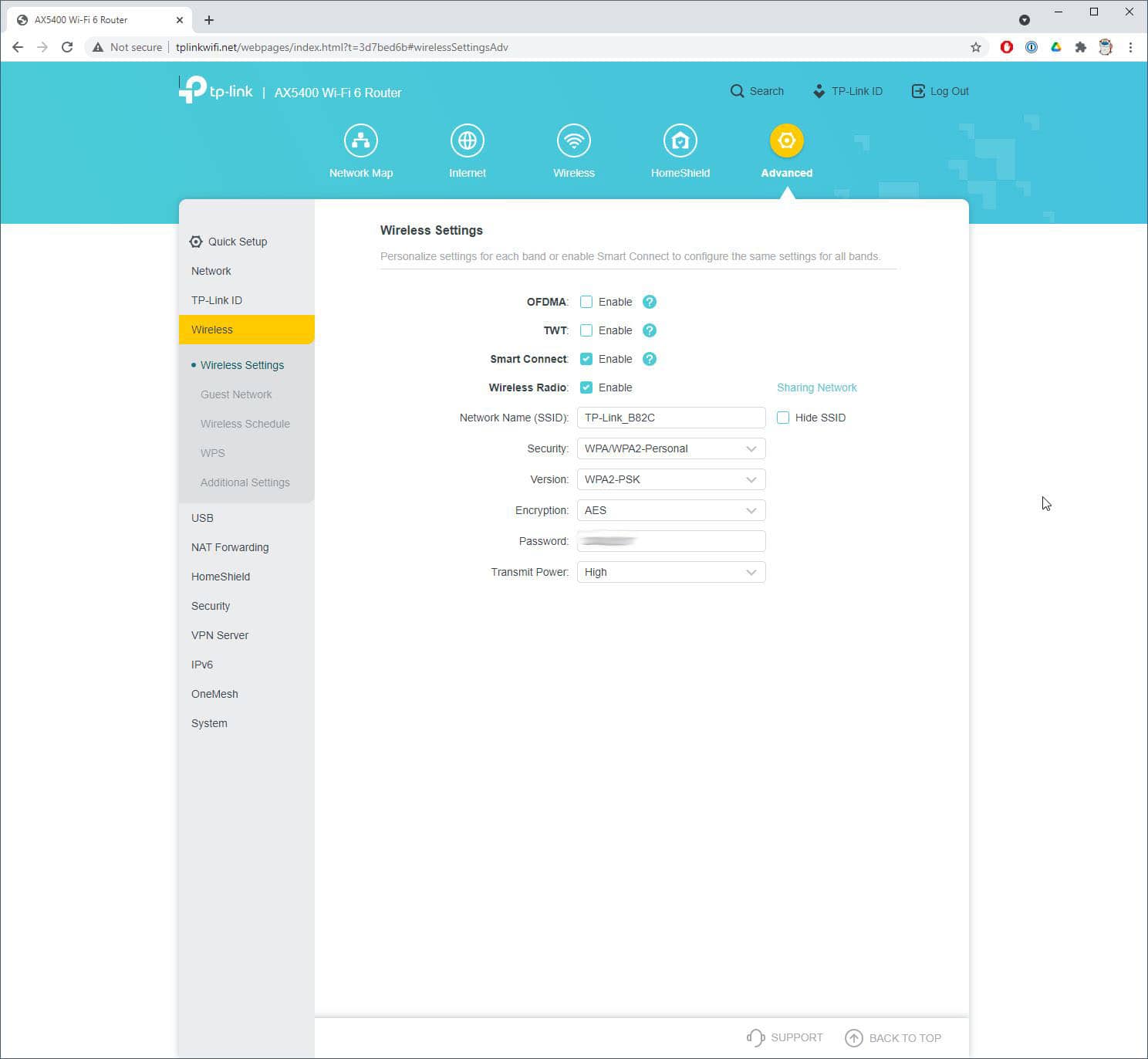
Task: Open Wireless Schedule submenu item
Action: coord(246,424)
